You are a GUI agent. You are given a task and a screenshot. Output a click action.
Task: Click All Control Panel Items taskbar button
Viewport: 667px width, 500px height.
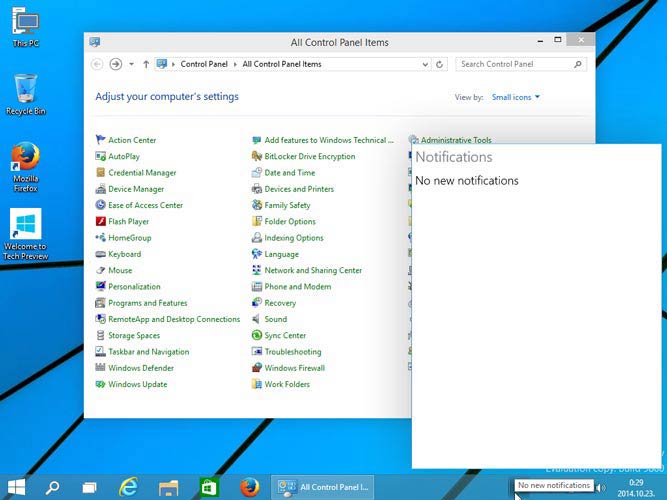coord(322,487)
